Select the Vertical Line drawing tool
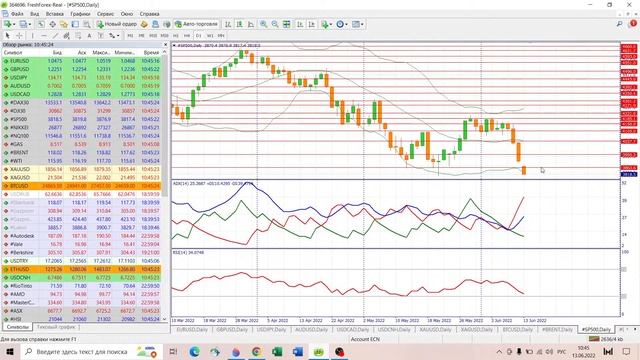640x360 pixels. coord(33,36)
